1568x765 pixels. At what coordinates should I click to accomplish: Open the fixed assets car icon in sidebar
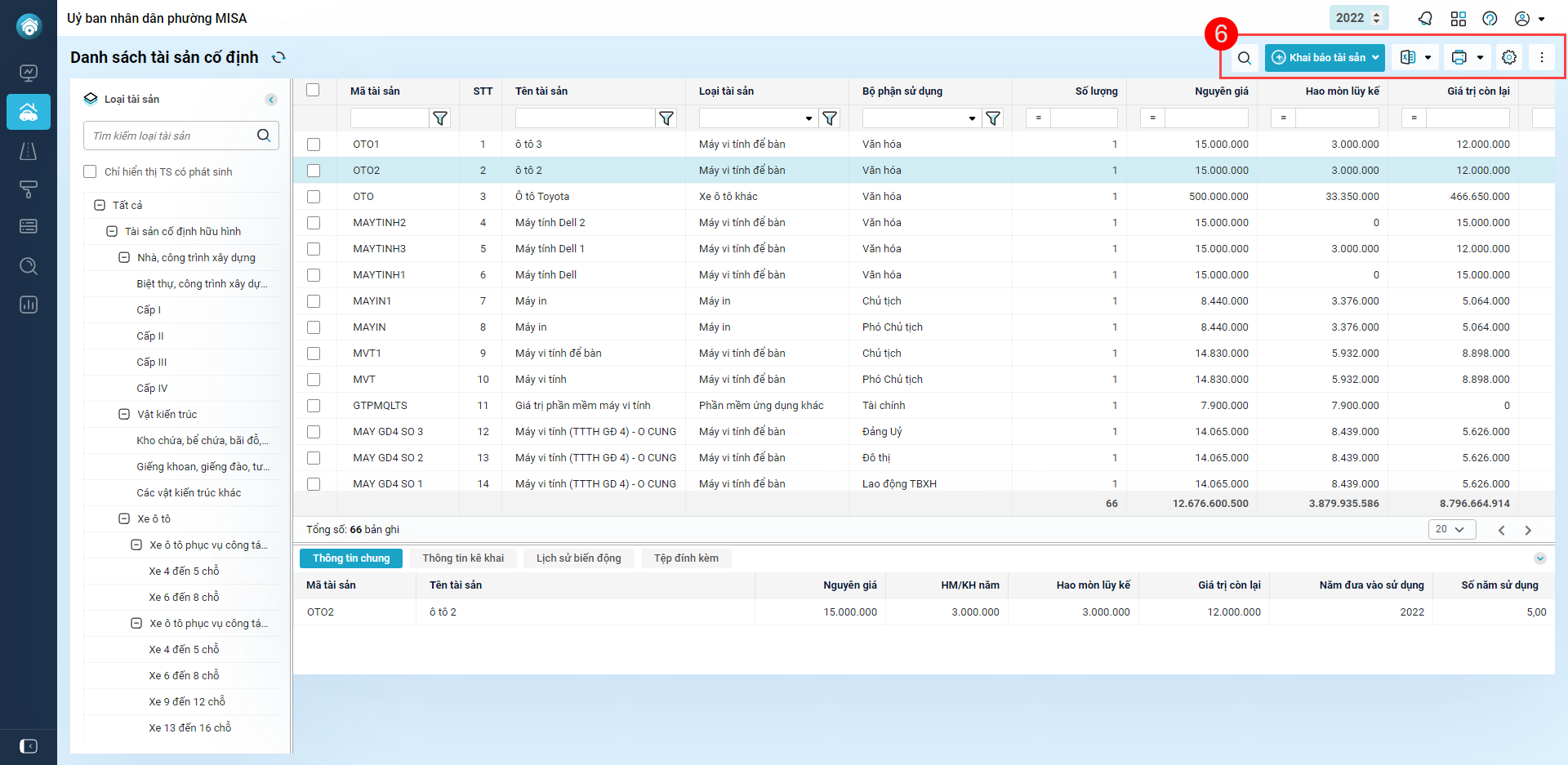click(29, 112)
